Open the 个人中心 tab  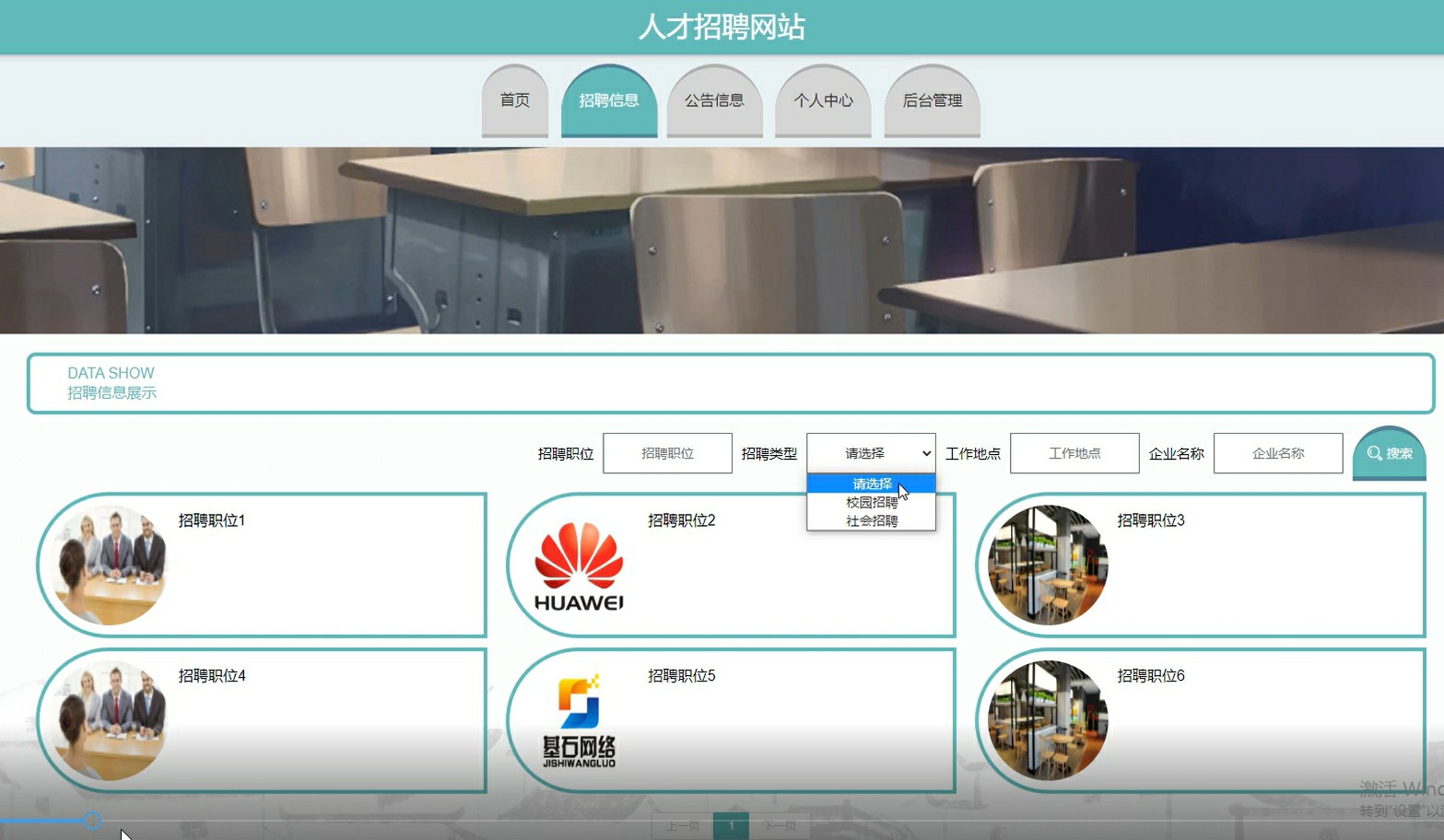click(823, 100)
